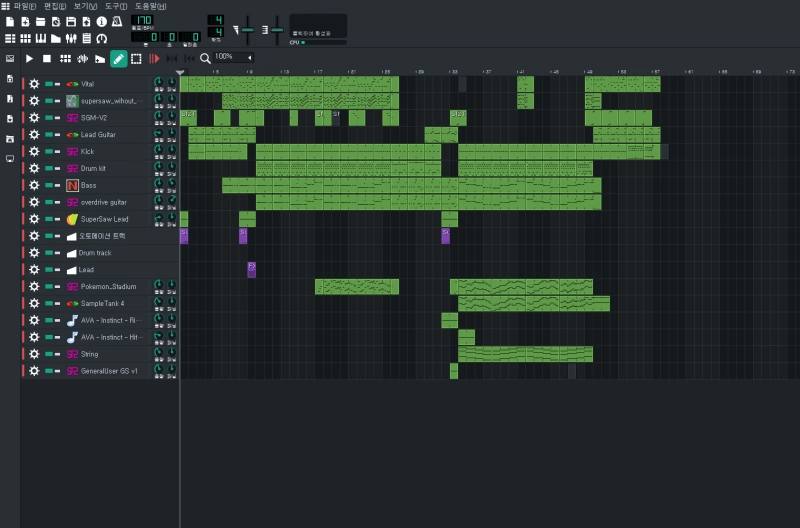The height and width of the screenshot is (528, 800).
Task: Mute the Vital track
Action: tap(48, 84)
